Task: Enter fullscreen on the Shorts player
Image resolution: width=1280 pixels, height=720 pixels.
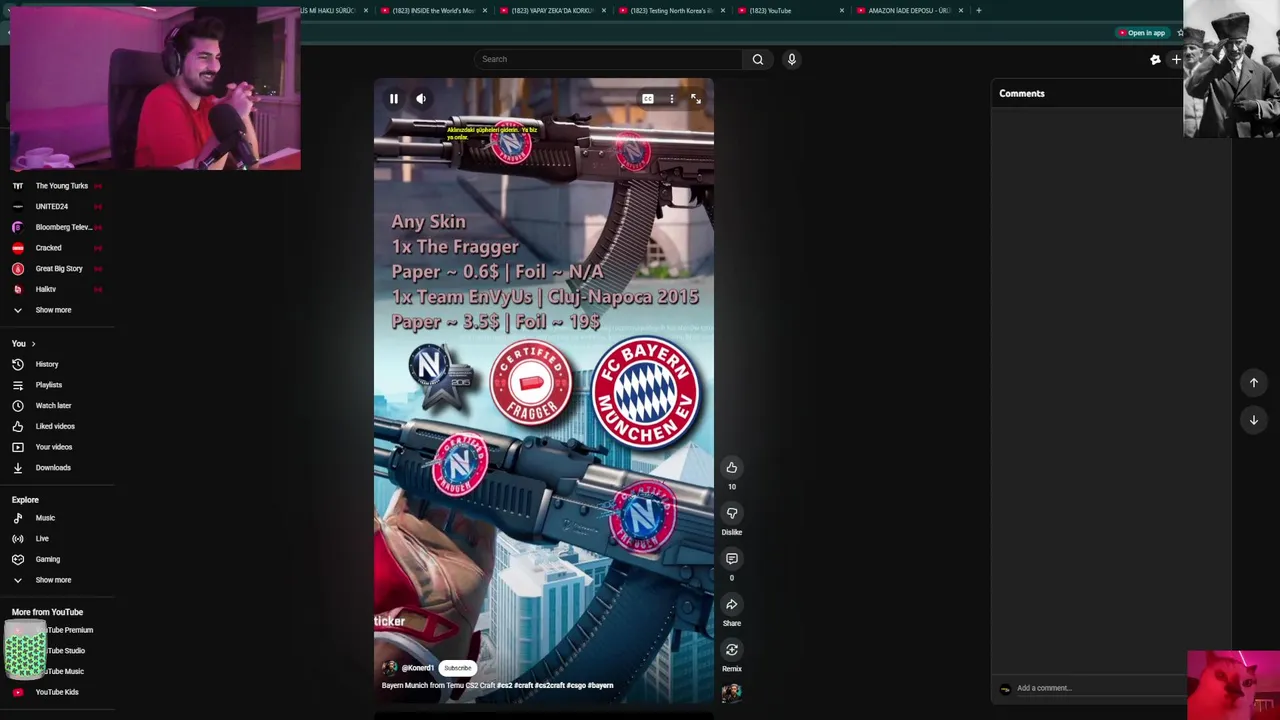Action: pos(696,99)
